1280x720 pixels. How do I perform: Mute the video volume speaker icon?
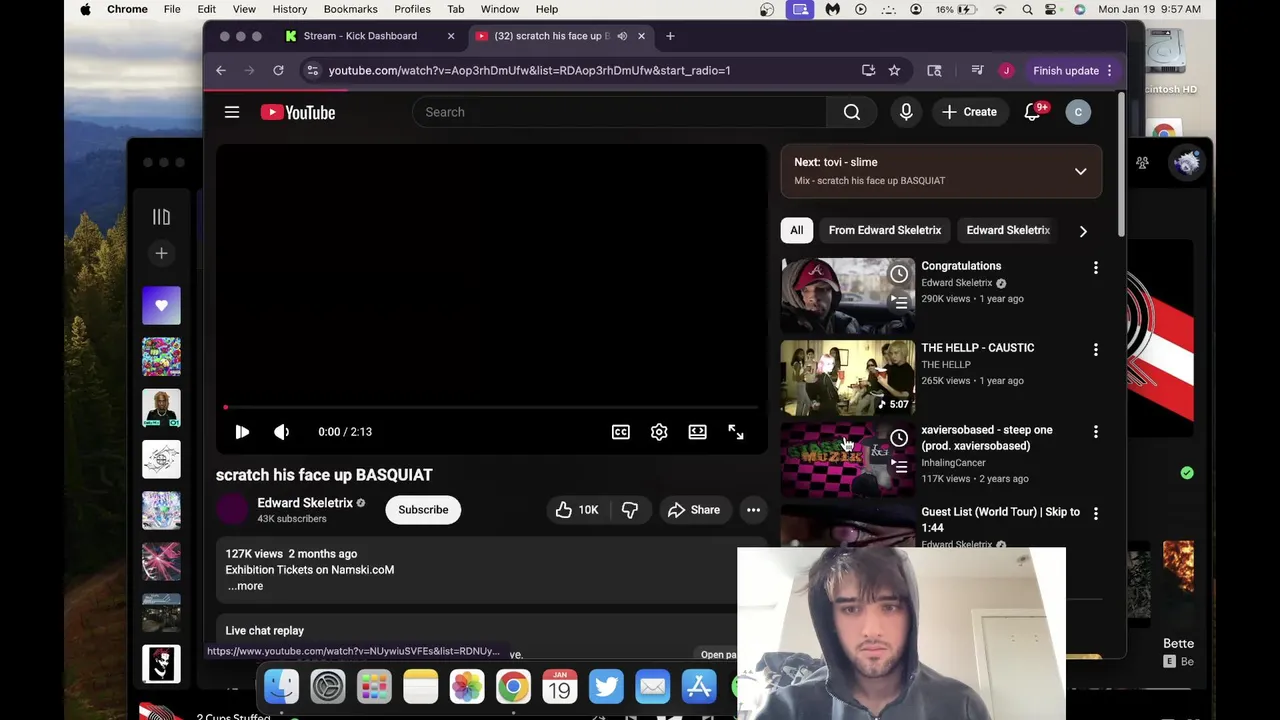(x=281, y=432)
